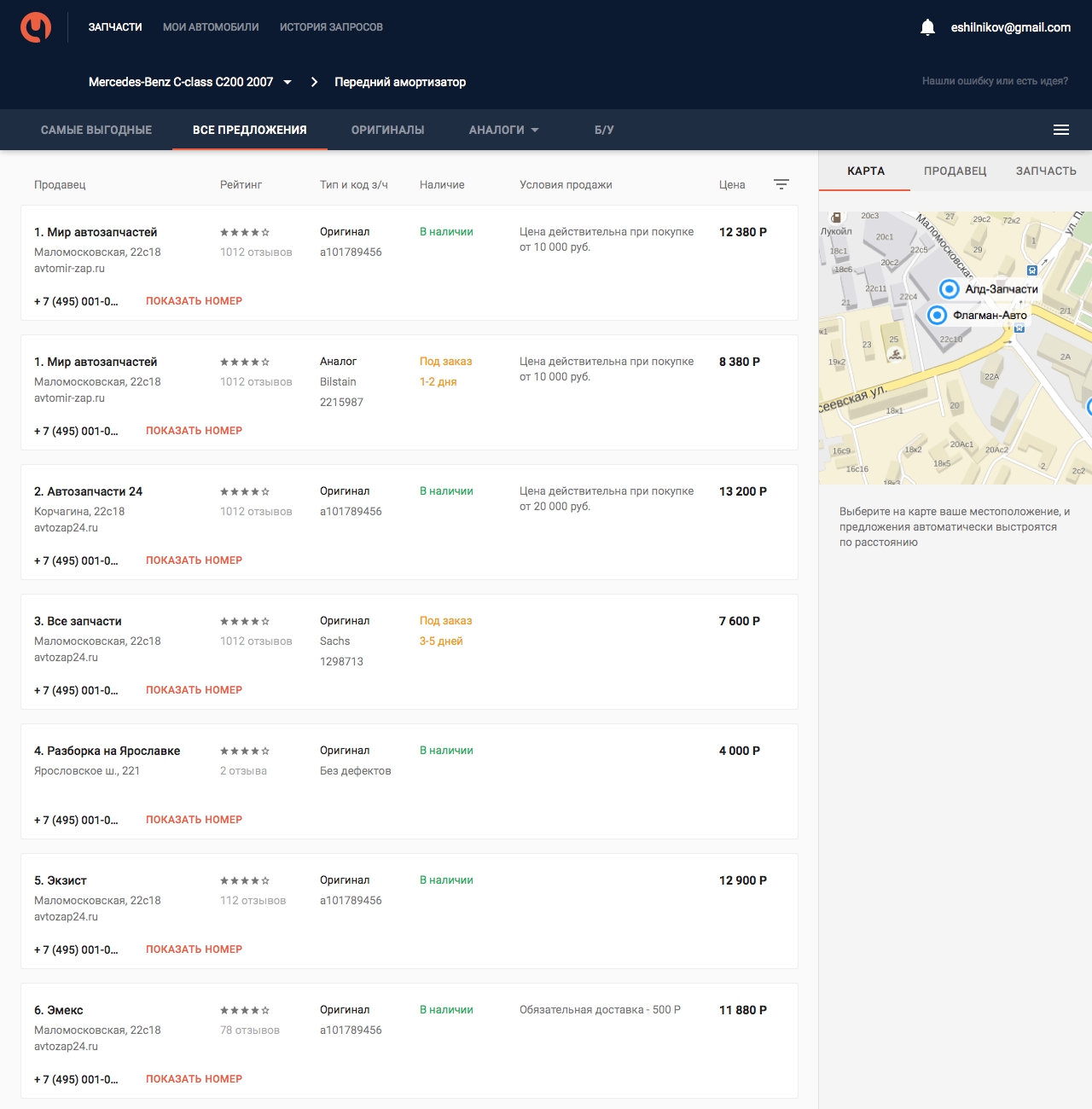Click star rating of Все запчасти

coord(245,621)
